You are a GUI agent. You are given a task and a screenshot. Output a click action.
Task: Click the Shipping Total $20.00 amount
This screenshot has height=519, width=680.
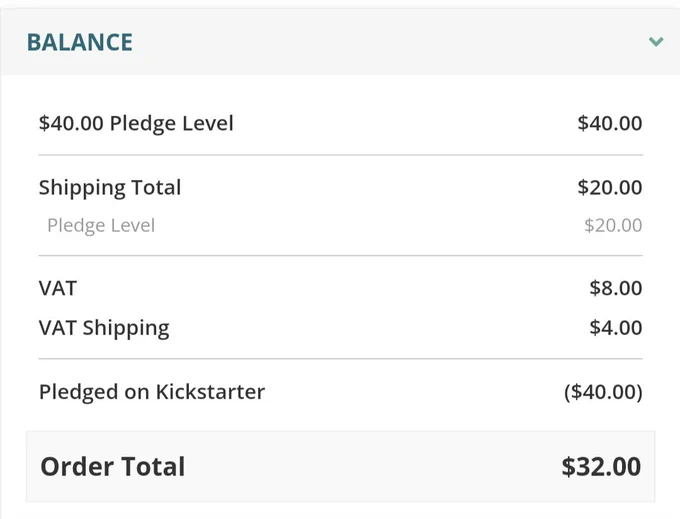pos(610,187)
